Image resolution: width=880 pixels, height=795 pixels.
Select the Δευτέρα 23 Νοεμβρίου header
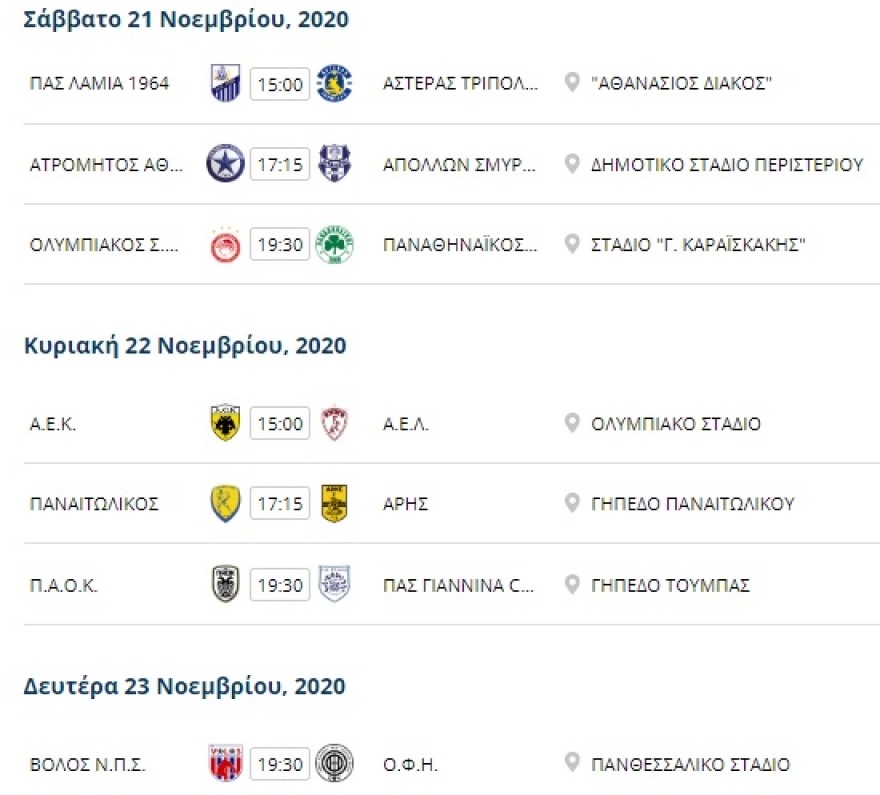pyautogui.click(x=183, y=686)
